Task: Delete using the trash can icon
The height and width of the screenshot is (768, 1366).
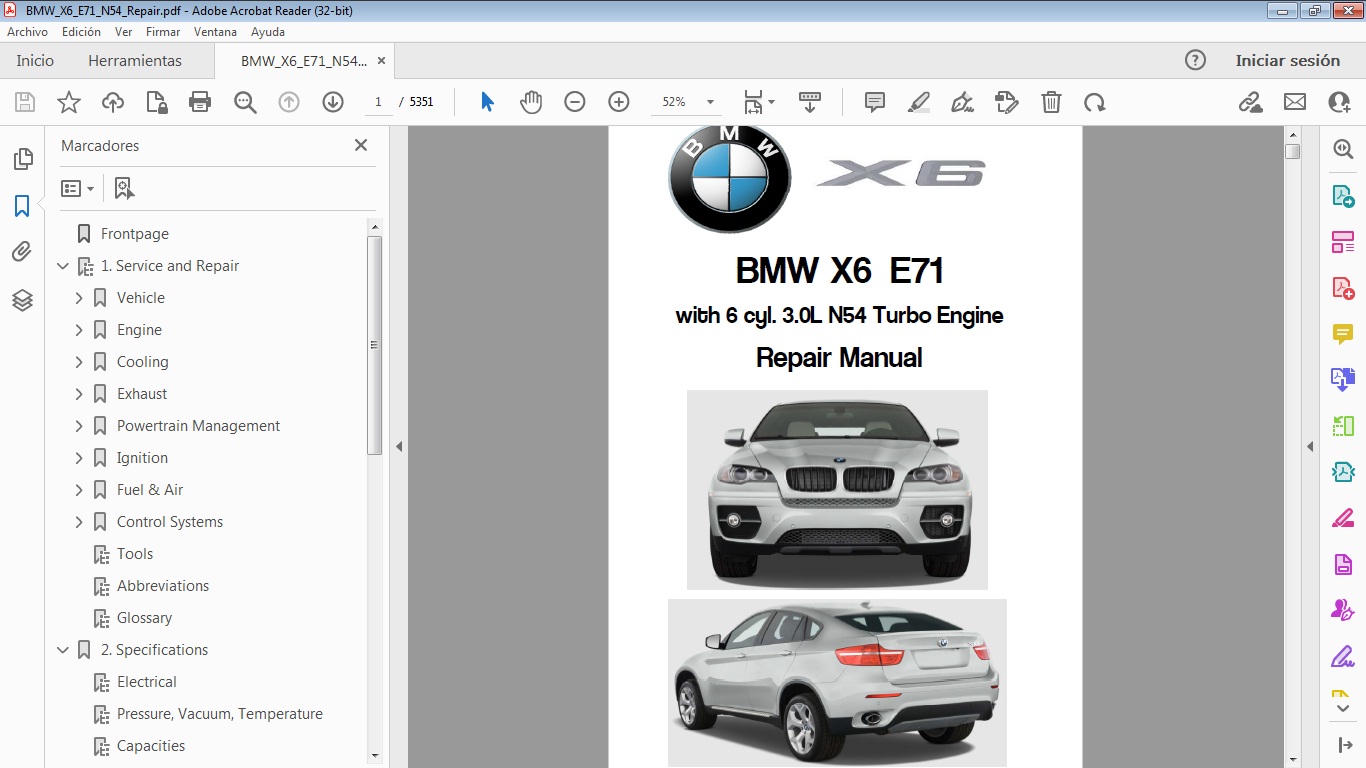Action: tap(1051, 102)
